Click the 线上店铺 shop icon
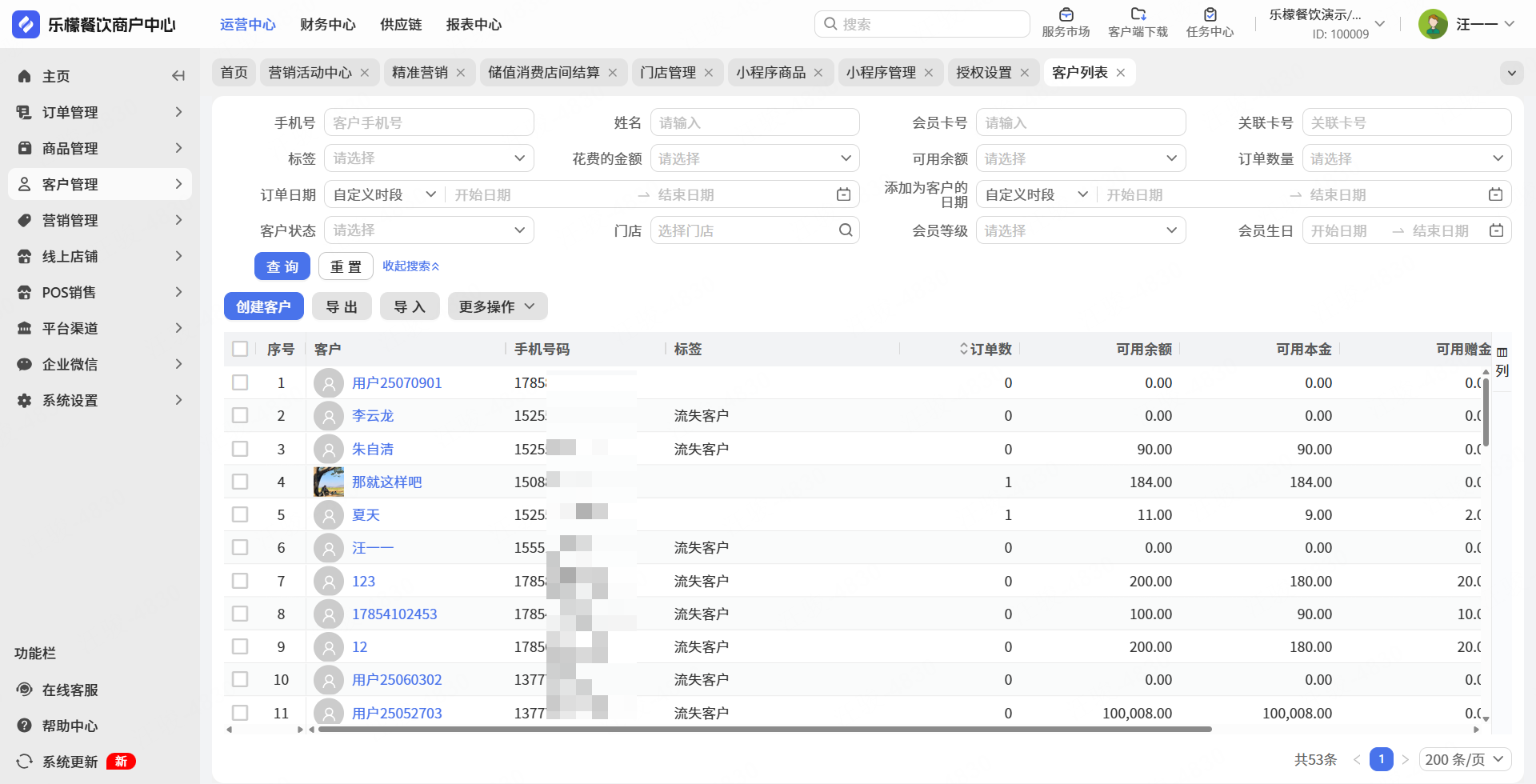This screenshot has height=784, width=1536. pyautogui.click(x=25, y=256)
